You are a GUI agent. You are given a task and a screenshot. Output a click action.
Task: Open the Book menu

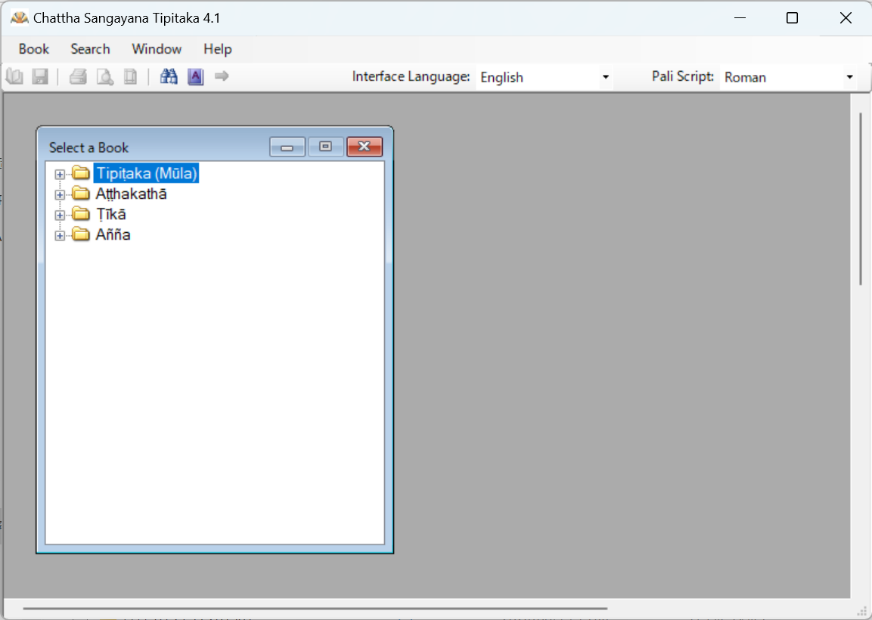(34, 49)
